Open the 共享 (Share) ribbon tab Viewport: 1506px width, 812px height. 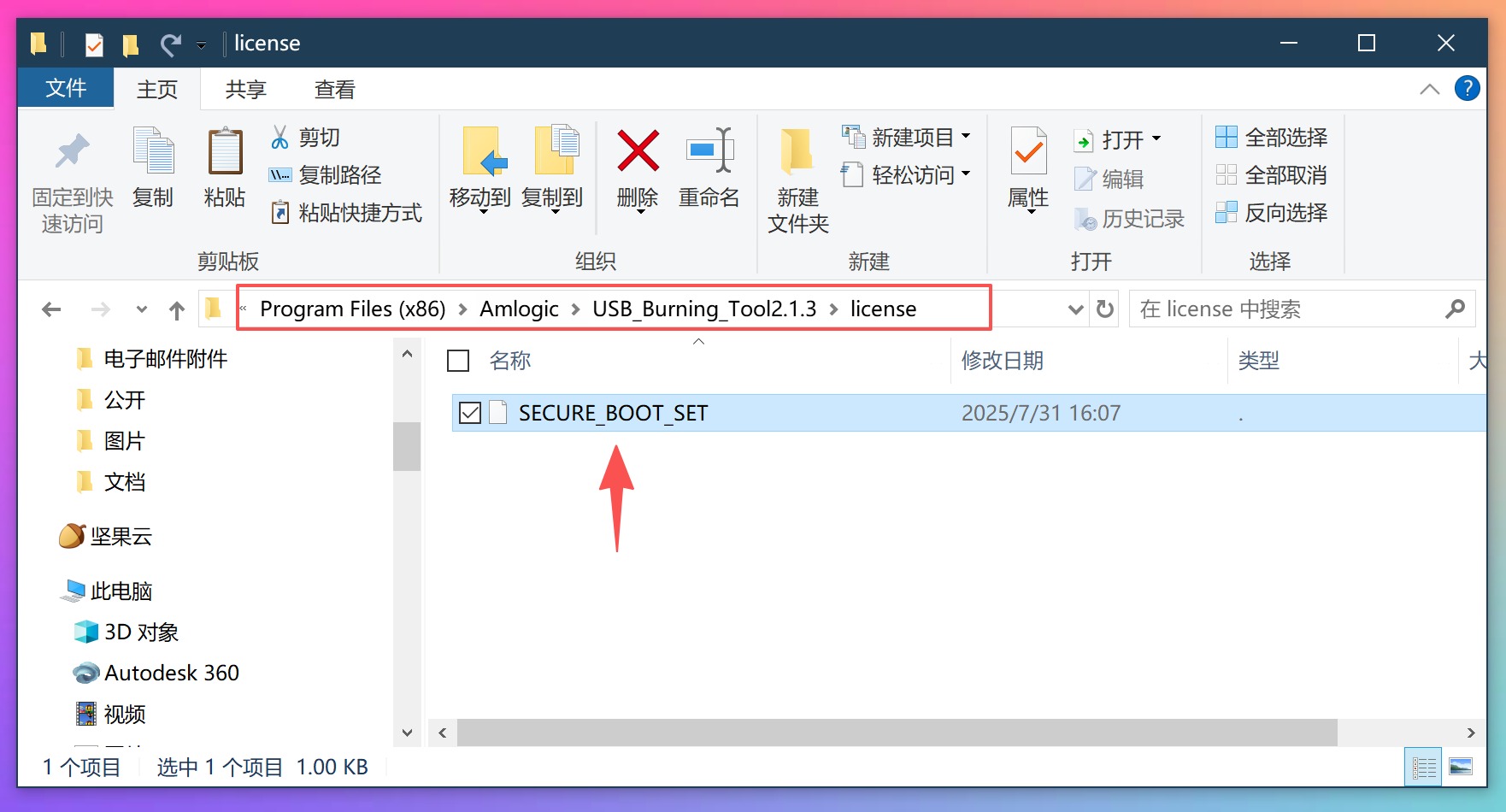point(245,89)
